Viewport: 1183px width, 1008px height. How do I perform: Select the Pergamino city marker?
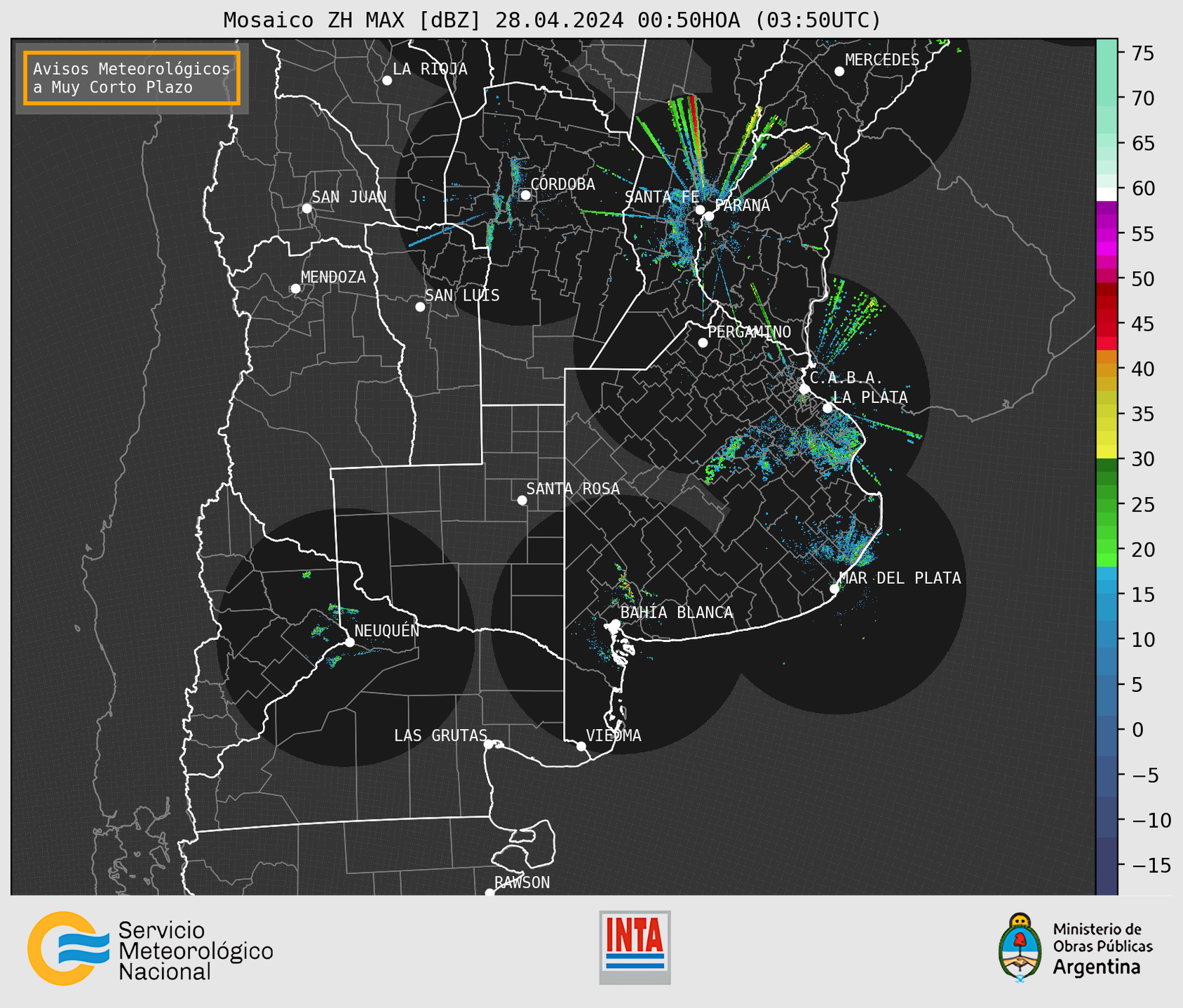click(703, 343)
